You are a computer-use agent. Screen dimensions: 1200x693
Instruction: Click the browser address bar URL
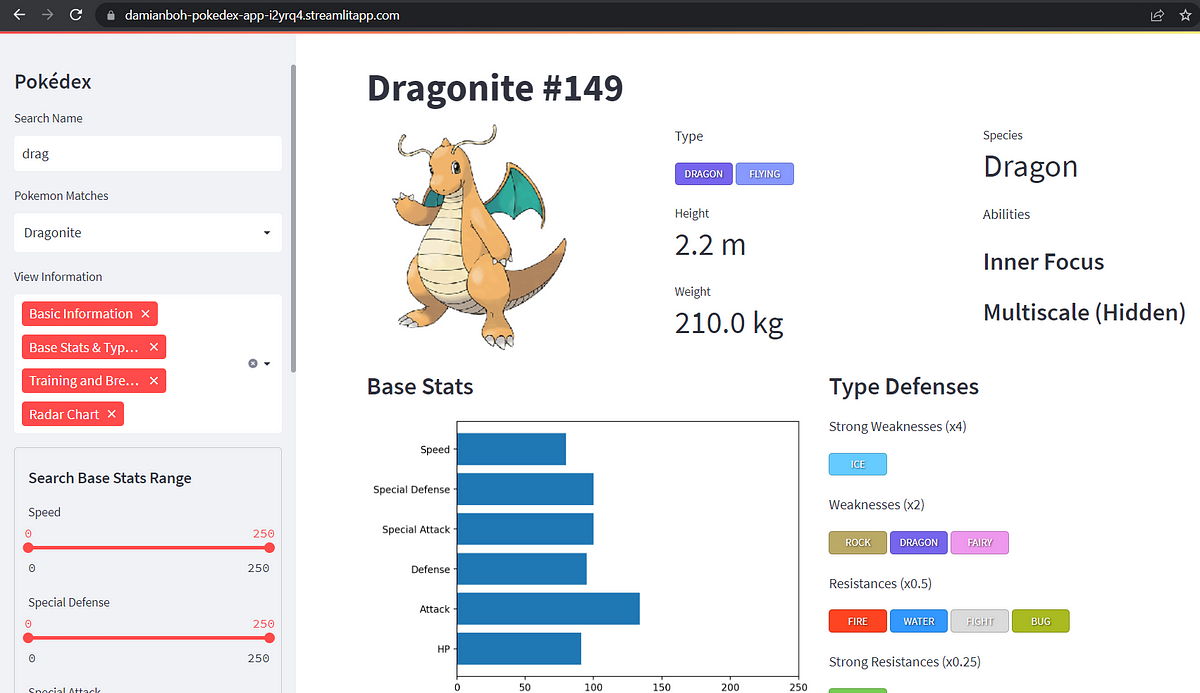pyautogui.click(x=262, y=15)
